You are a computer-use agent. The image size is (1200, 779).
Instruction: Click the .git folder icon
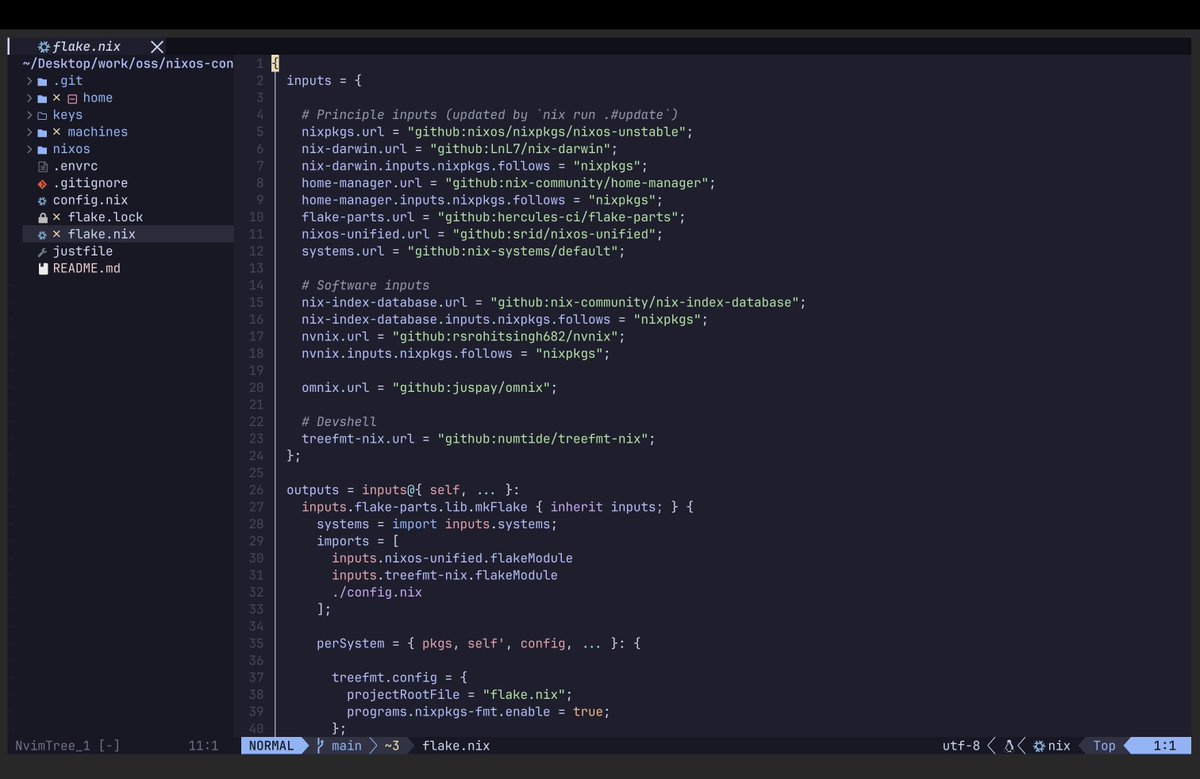point(42,81)
